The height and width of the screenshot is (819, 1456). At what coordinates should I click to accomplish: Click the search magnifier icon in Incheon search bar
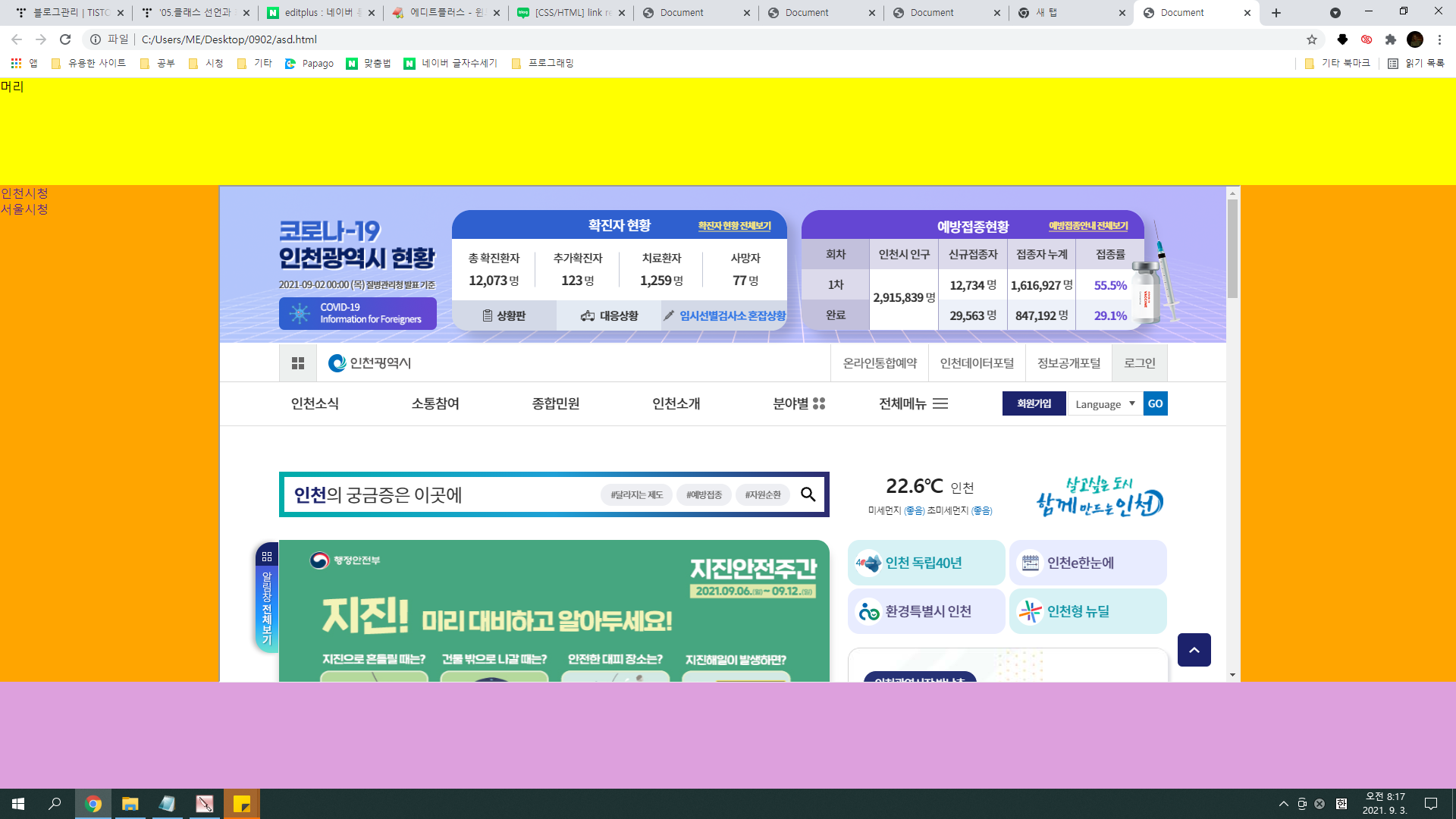pos(808,494)
